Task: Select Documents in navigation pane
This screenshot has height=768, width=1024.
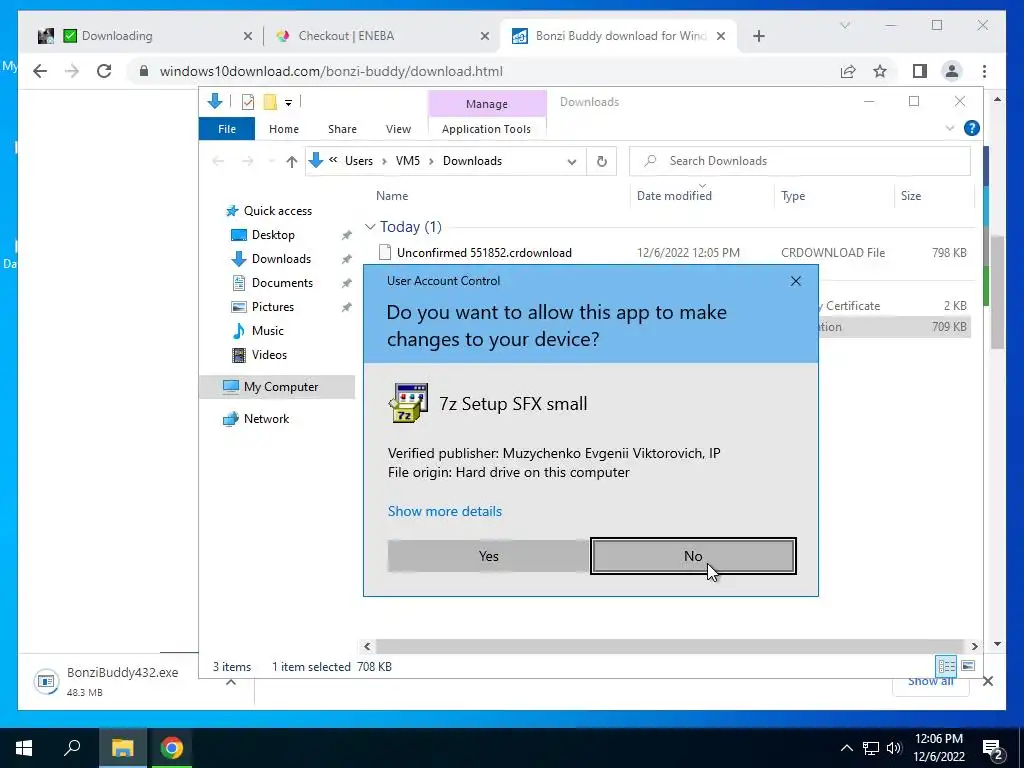Action: (282, 283)
